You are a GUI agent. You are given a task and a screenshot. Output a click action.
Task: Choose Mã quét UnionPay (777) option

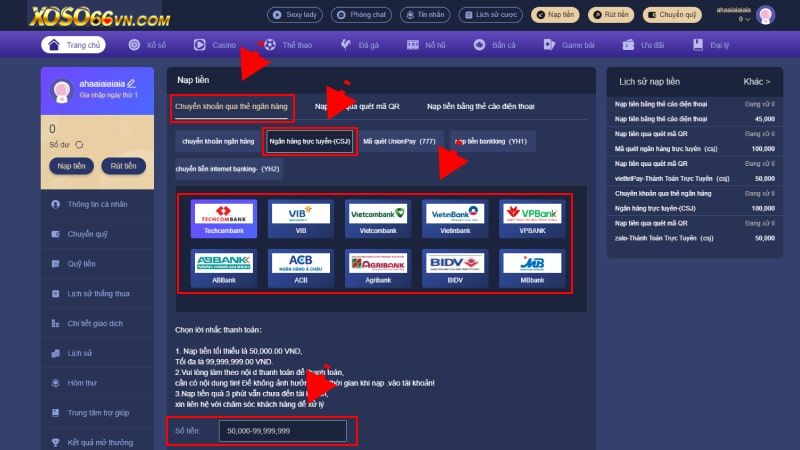tap(399, 141)
